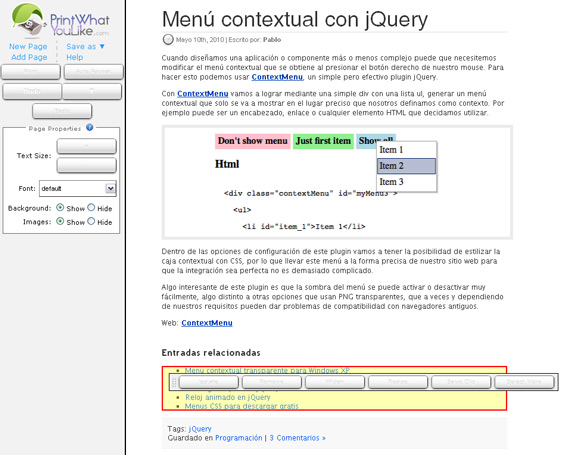Click the "Text Size:" label
The image size is (570, 455).
34,156
